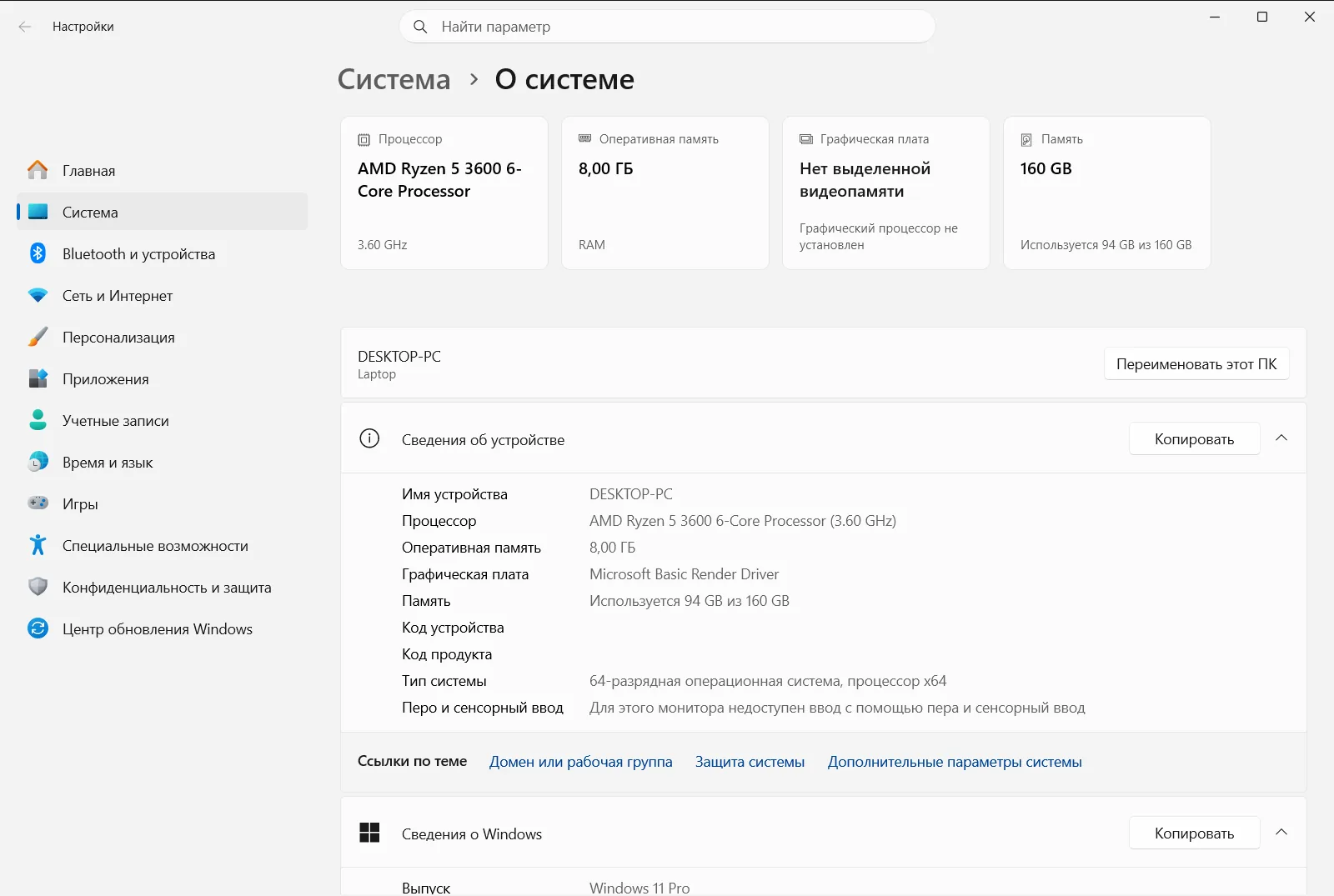Click the Специальные возможности accessibility icon

(38, 545)
